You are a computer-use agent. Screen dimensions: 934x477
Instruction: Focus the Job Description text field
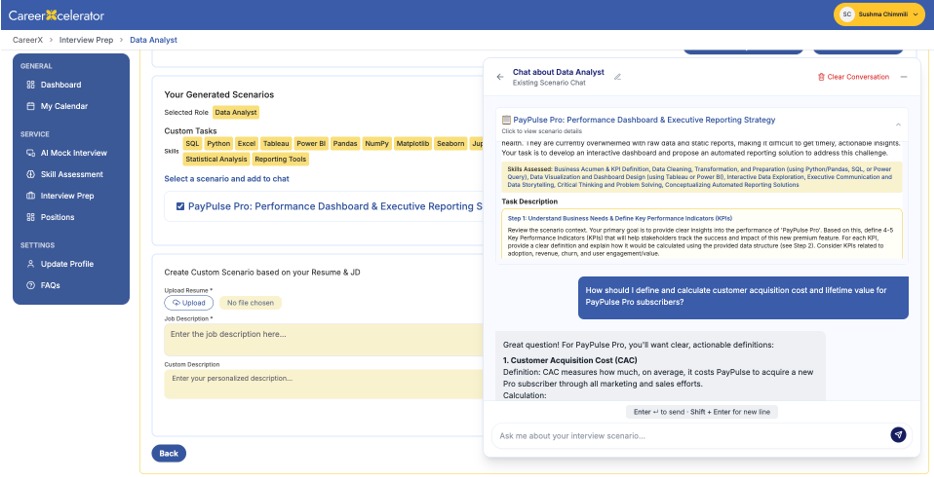point(324,339)
